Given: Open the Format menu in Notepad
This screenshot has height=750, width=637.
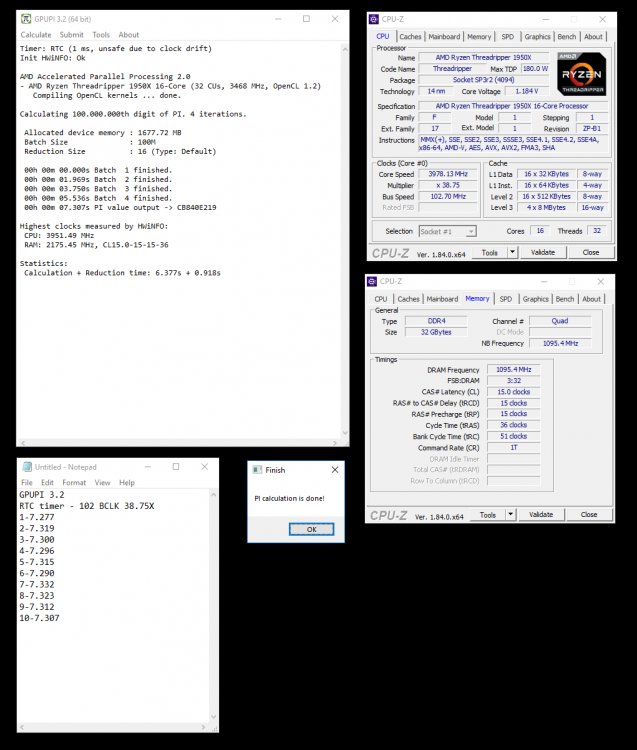Looking at the screenshot, I should coord(74,483).
